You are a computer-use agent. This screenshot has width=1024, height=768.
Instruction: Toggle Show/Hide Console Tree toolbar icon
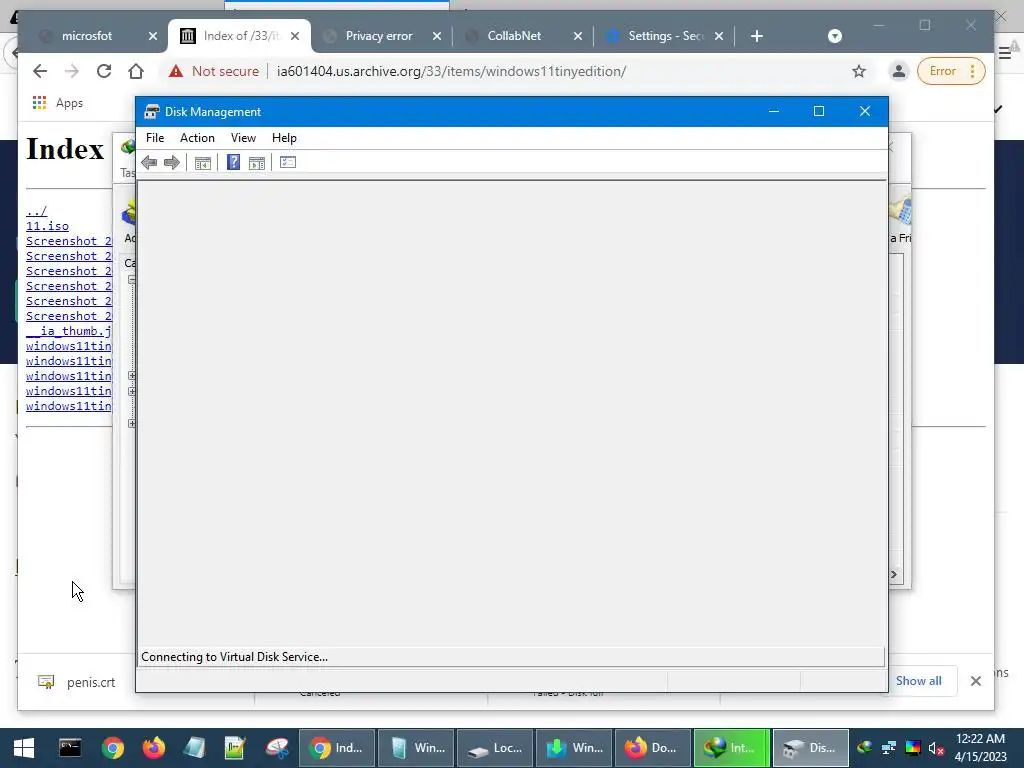202,163
